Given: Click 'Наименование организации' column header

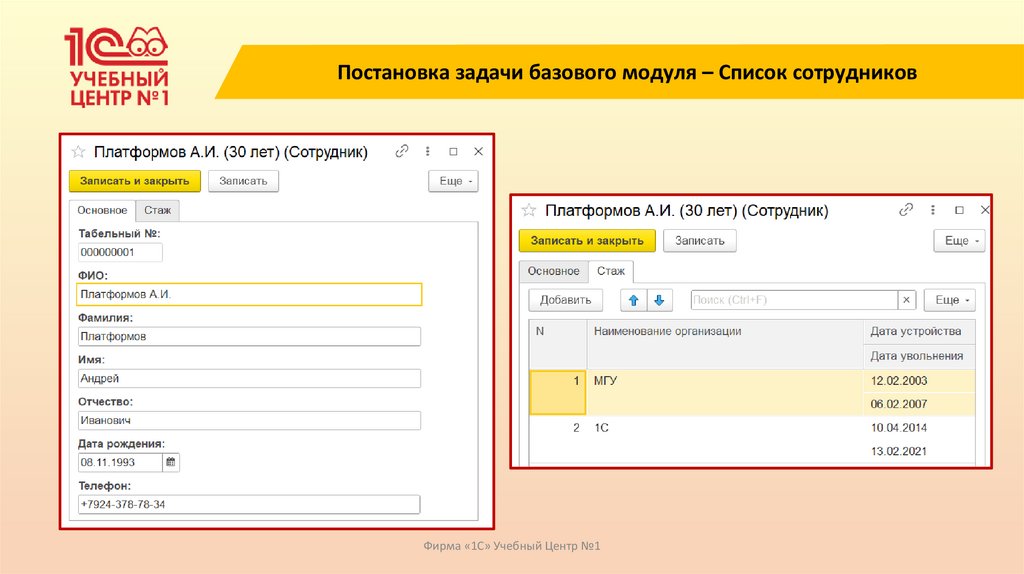Looking at the screenshot, I should click(x=725, y=344).
